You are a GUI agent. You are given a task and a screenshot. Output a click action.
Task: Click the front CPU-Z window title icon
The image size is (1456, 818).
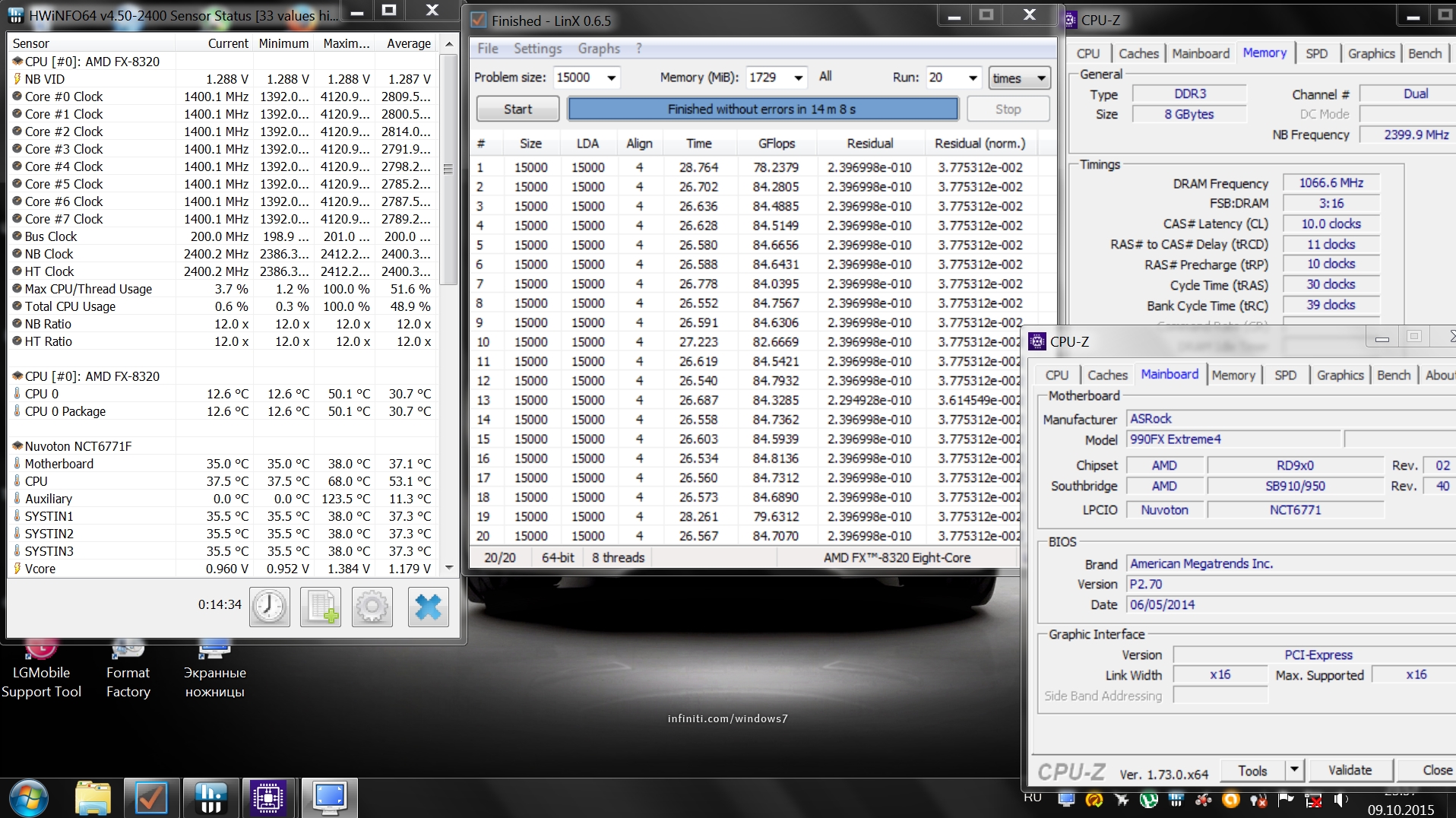(1037, 341)
